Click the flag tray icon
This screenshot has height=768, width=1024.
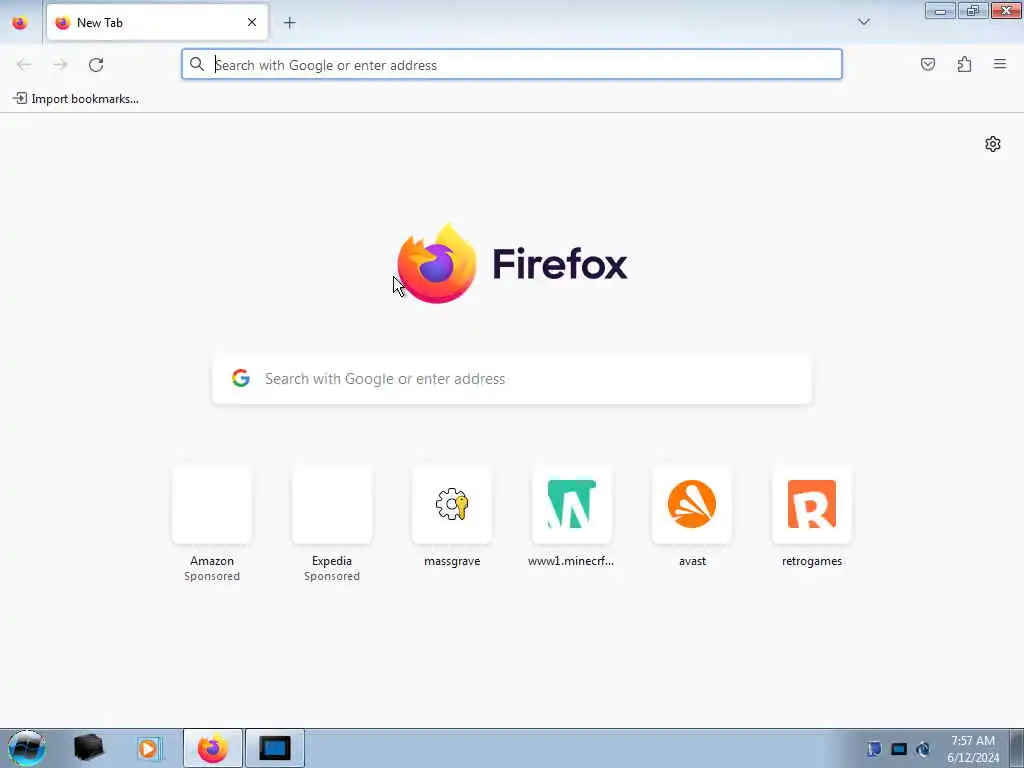[x=874, y=749]
